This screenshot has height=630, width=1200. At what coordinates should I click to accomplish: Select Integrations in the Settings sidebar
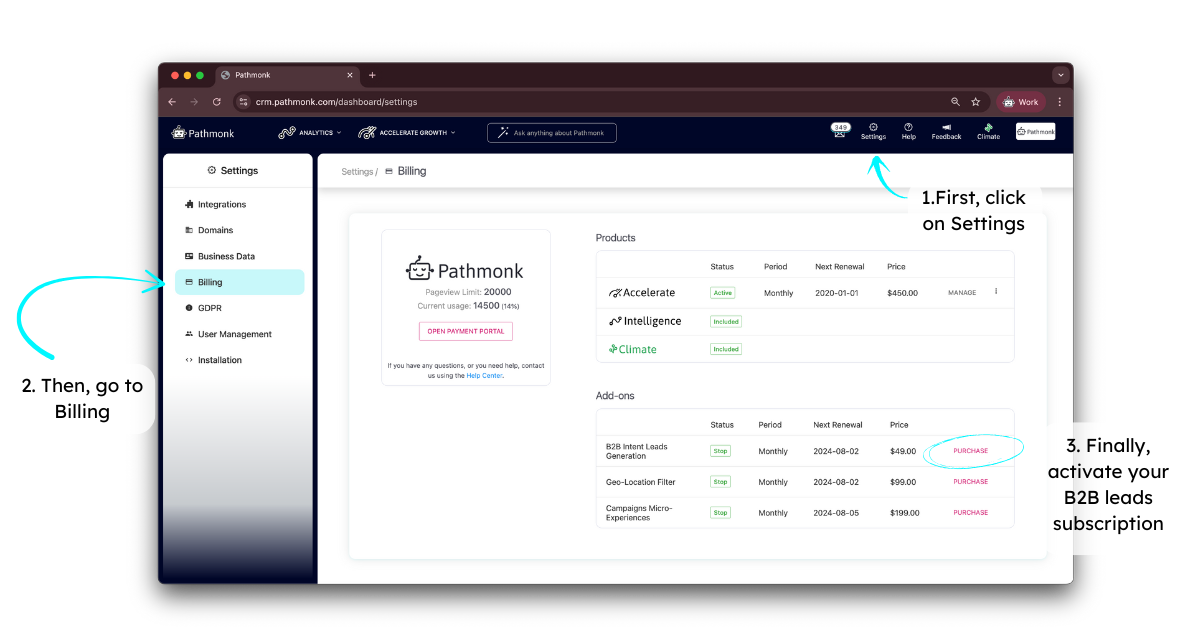click(221, 204)
